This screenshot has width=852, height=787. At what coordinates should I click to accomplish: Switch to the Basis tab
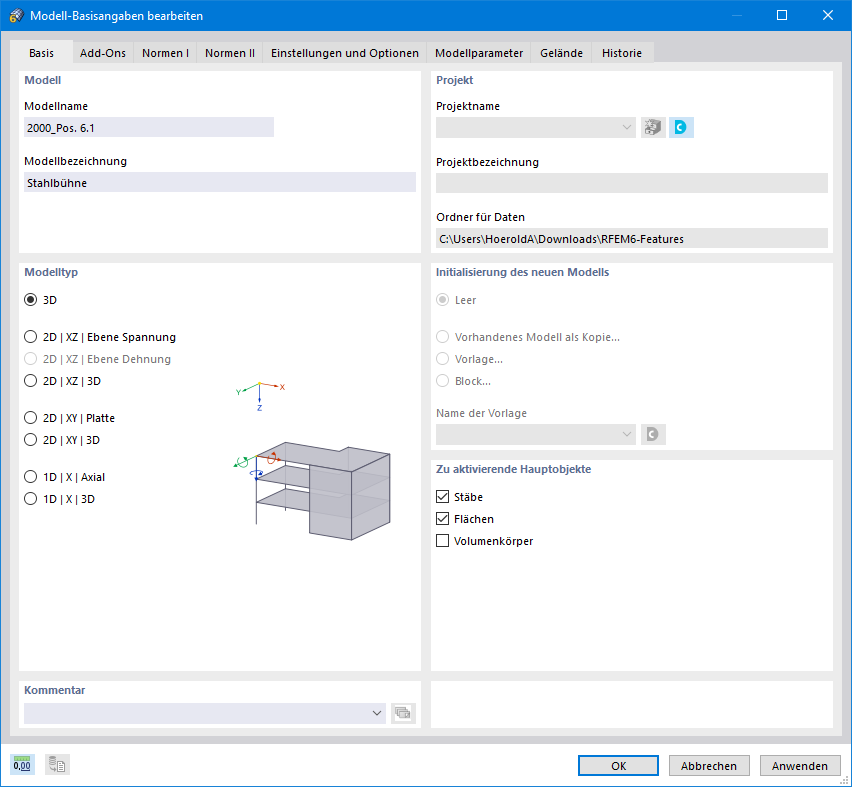[x=41, y=53]
